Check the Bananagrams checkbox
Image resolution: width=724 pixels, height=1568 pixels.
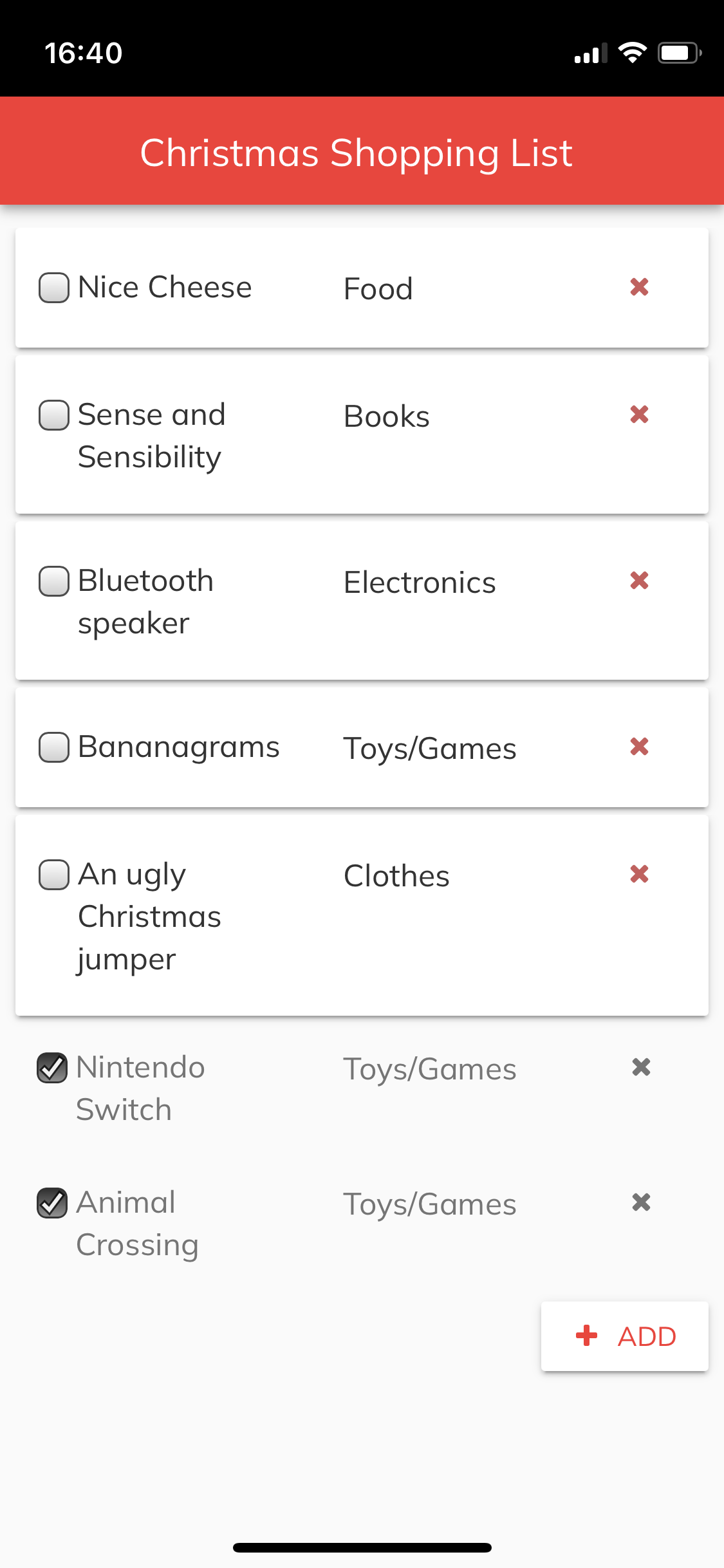coord(54,747)
